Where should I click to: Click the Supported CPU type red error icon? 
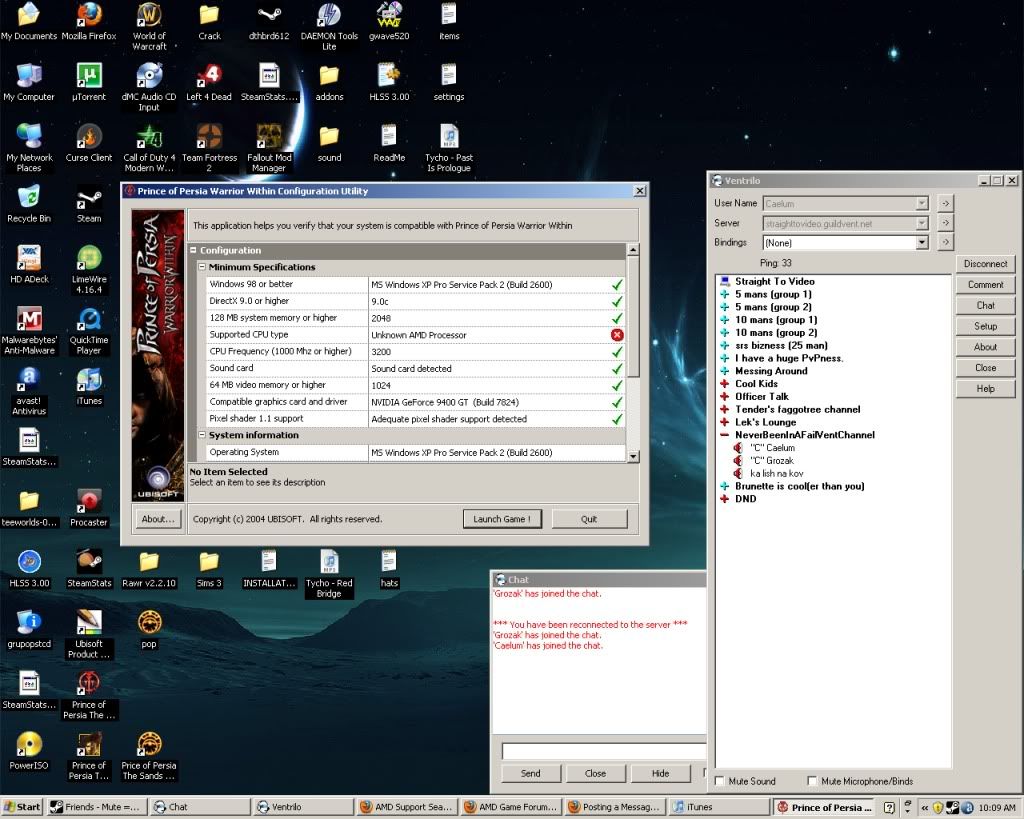tap(617, 335)
